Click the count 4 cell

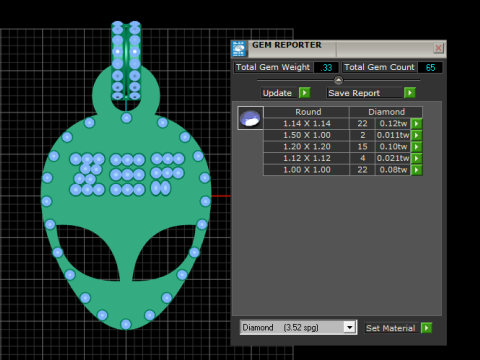362,158
